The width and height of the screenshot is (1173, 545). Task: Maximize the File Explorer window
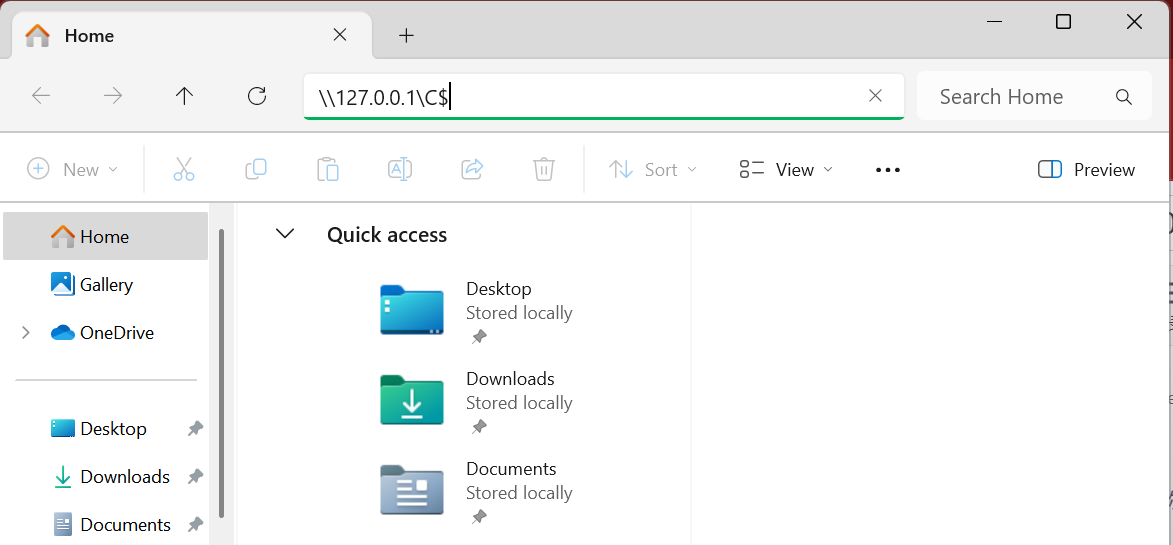(x=1063, y=22)
